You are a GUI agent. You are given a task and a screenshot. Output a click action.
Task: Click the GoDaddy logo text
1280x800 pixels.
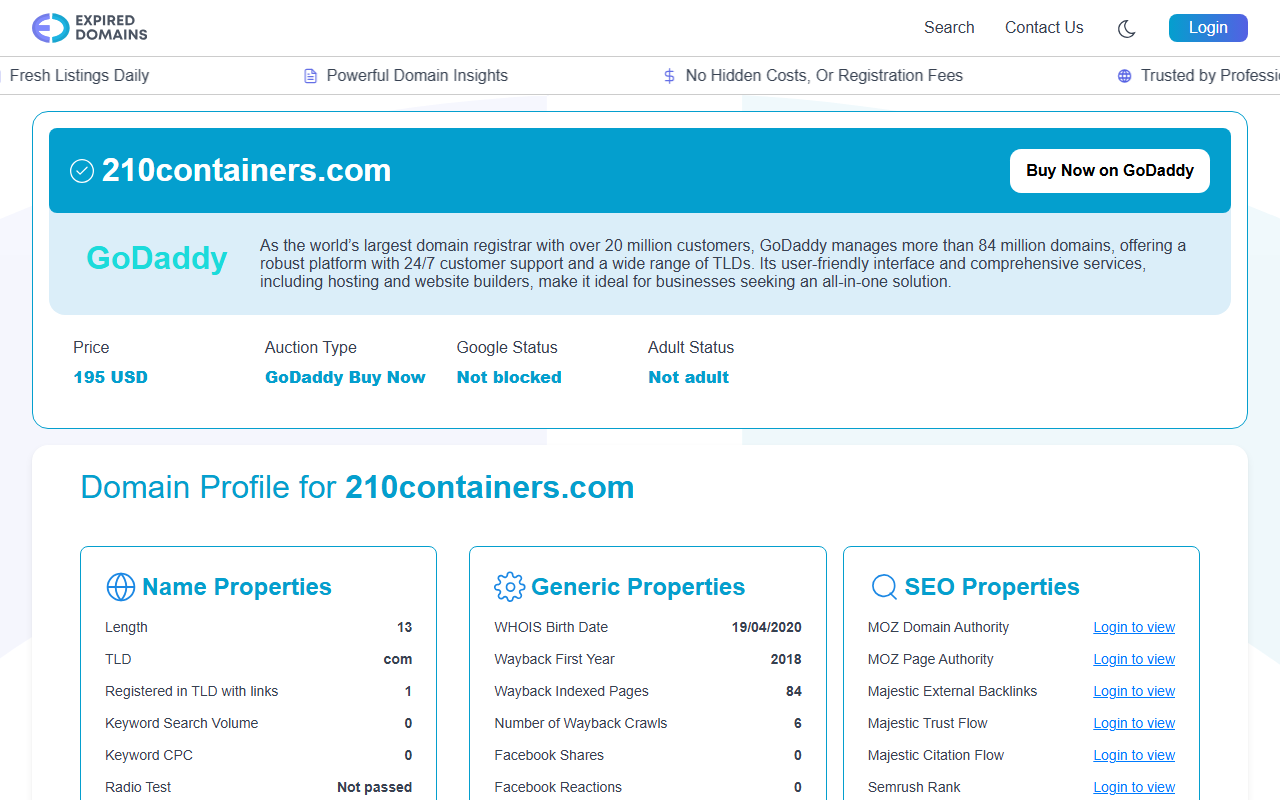click(157, 258)
